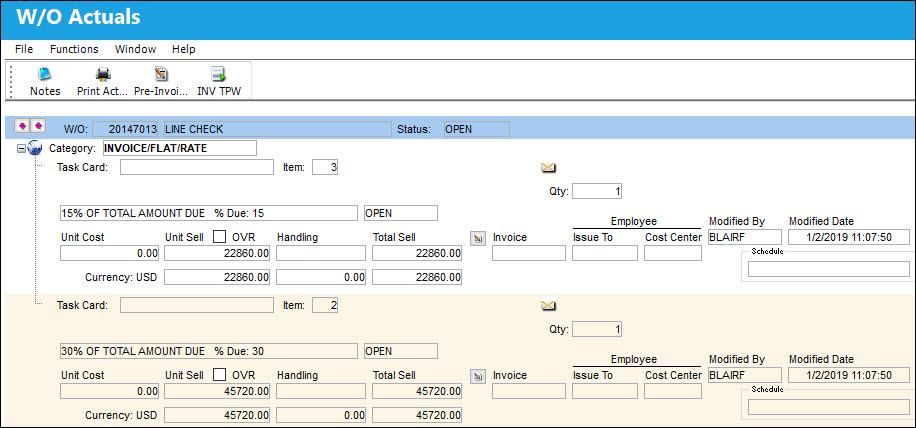Click the empty Handling field of Item 3
The image size is (916, 428).
pos(321,253)
